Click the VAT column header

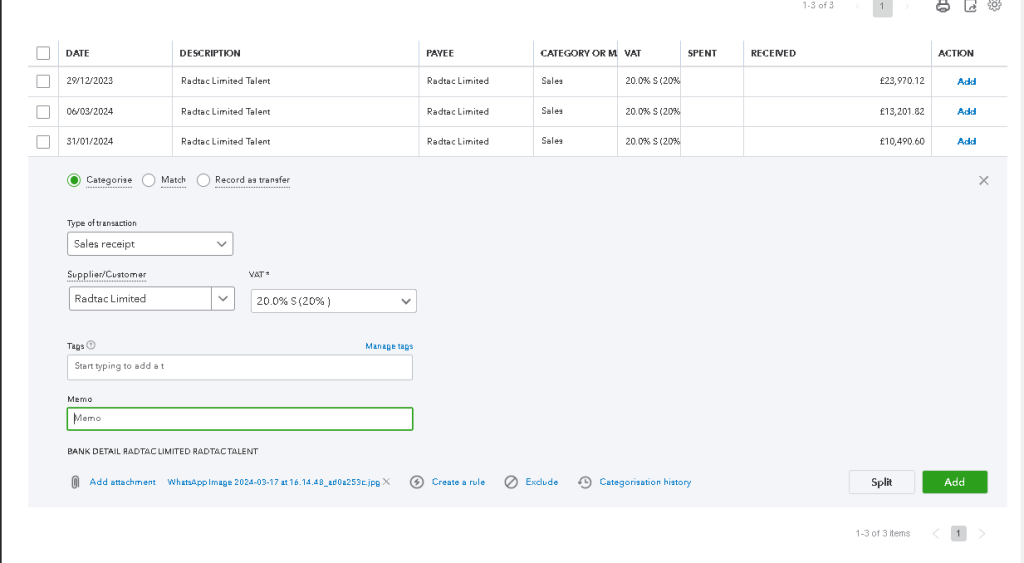coord(633,54)
